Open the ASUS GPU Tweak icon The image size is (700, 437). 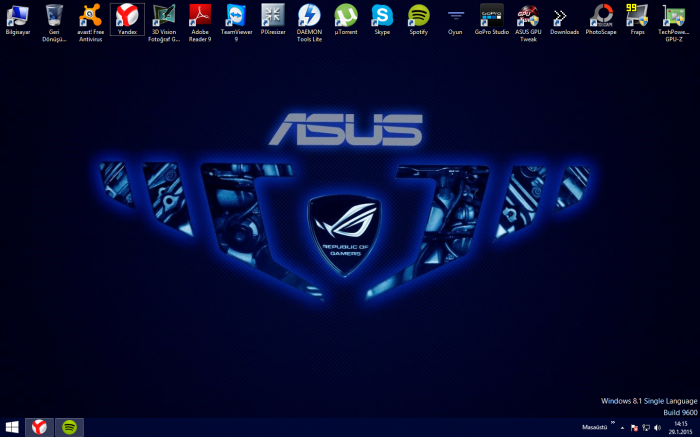pyautogui.click(x=528, y=15)
